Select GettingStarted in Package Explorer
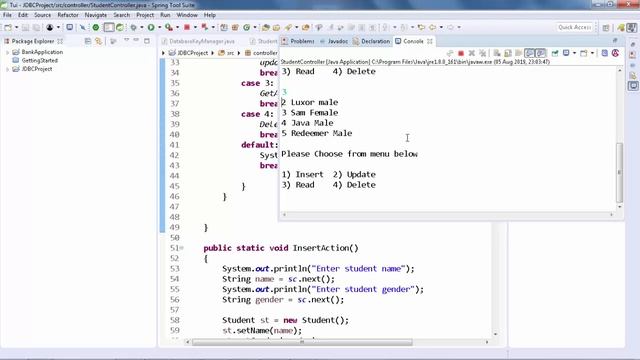The height and width of the screenshot is (360, 640). click(40, 60)
